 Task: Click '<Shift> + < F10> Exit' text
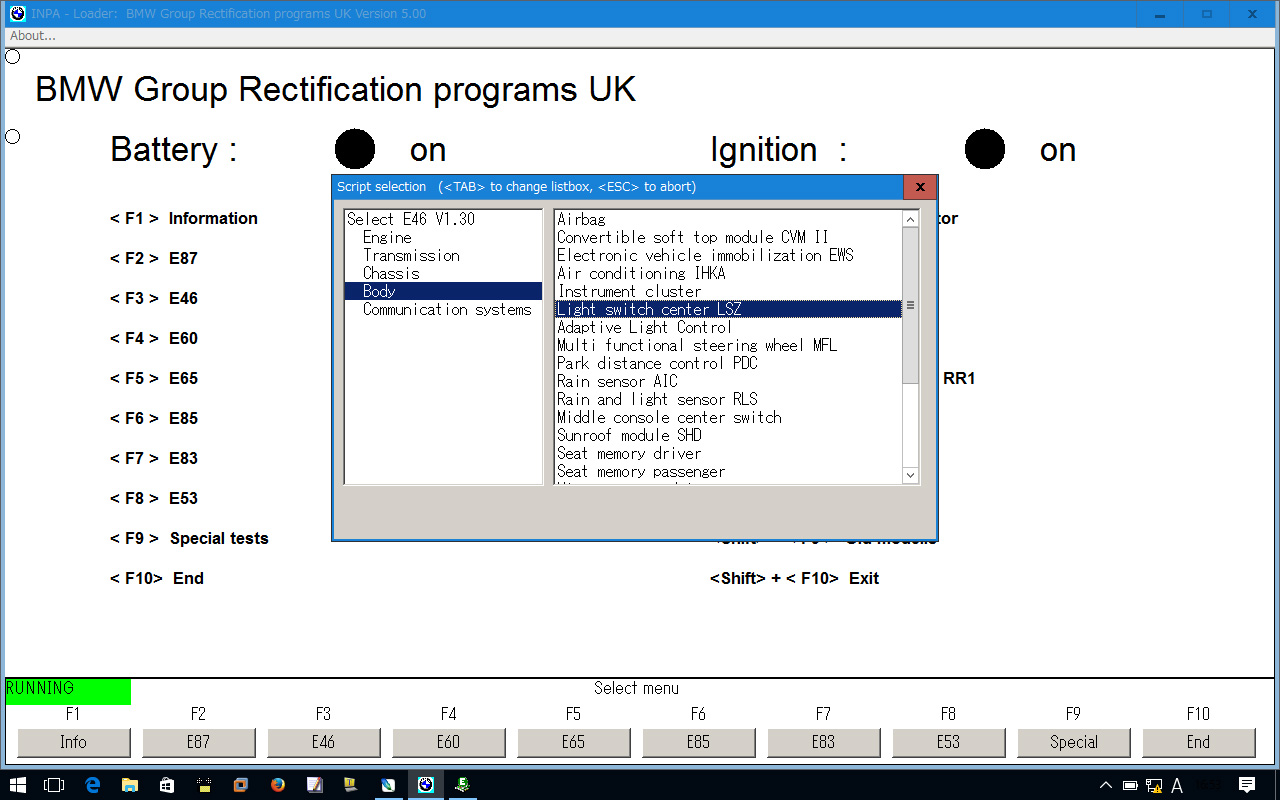pos(795,578)
